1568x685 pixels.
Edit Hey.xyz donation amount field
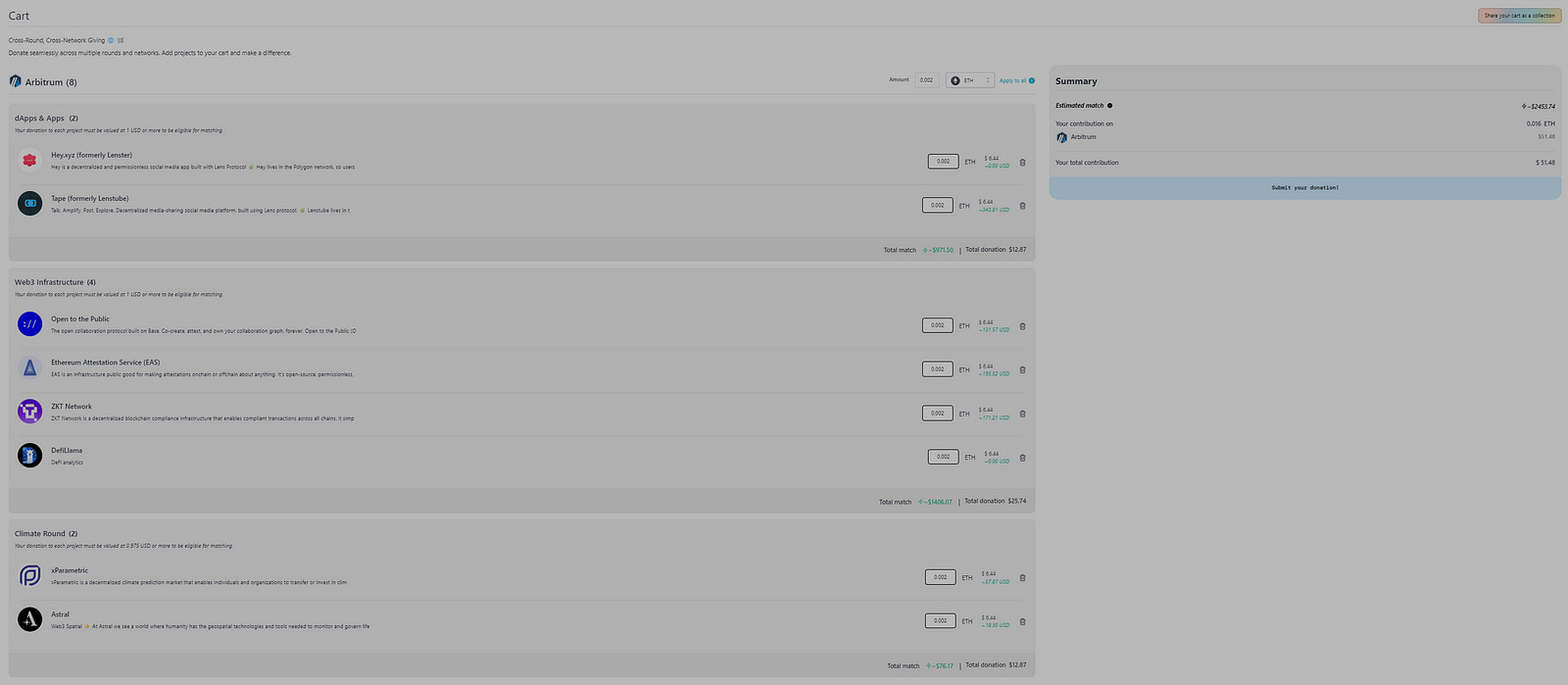pos(943,161)
